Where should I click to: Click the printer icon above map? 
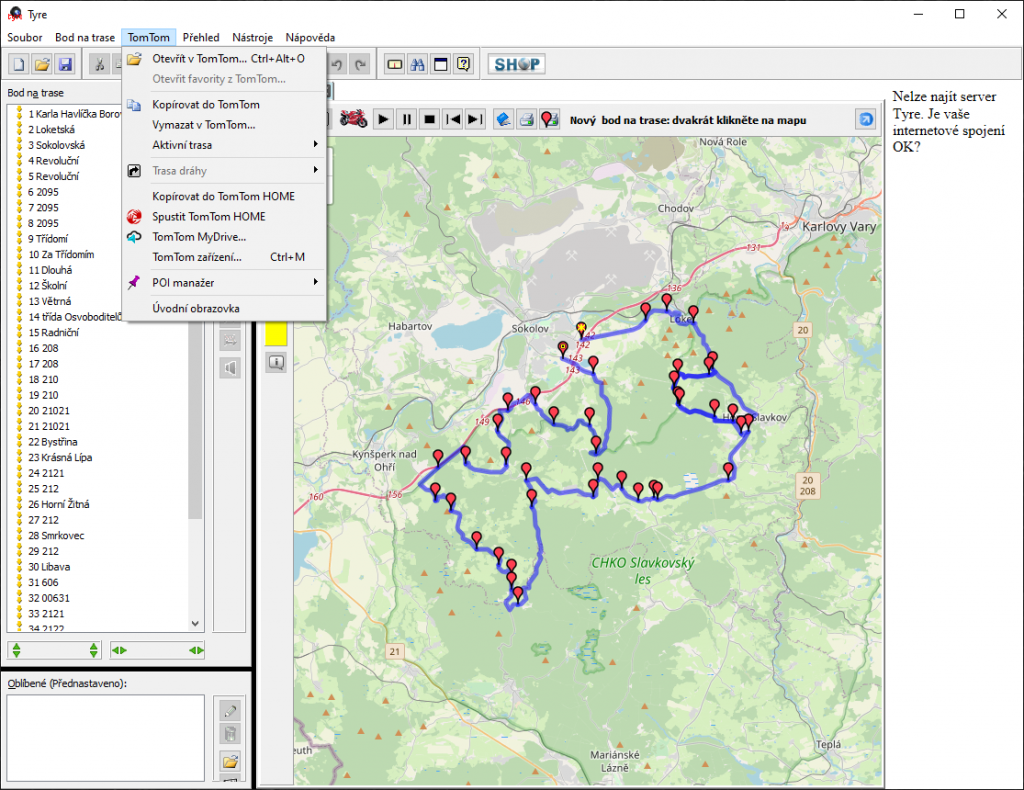pyautogui.click(x=526, y=119)
